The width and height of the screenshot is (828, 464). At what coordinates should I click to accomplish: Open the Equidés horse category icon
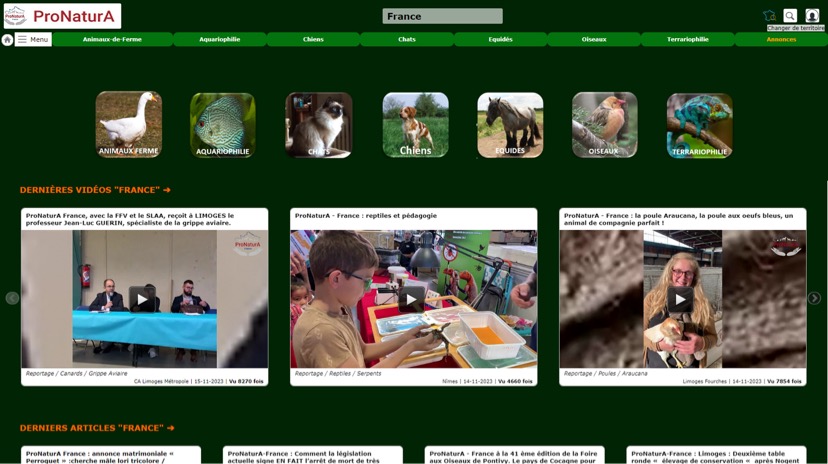coord(510,125)
